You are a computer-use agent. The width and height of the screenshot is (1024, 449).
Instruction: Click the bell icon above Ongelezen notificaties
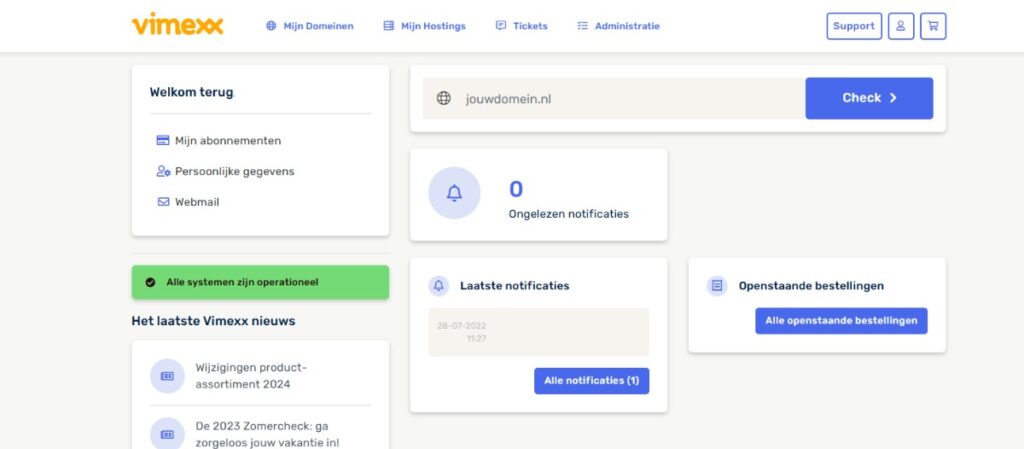pyautogui.click(x=454, y=193)
